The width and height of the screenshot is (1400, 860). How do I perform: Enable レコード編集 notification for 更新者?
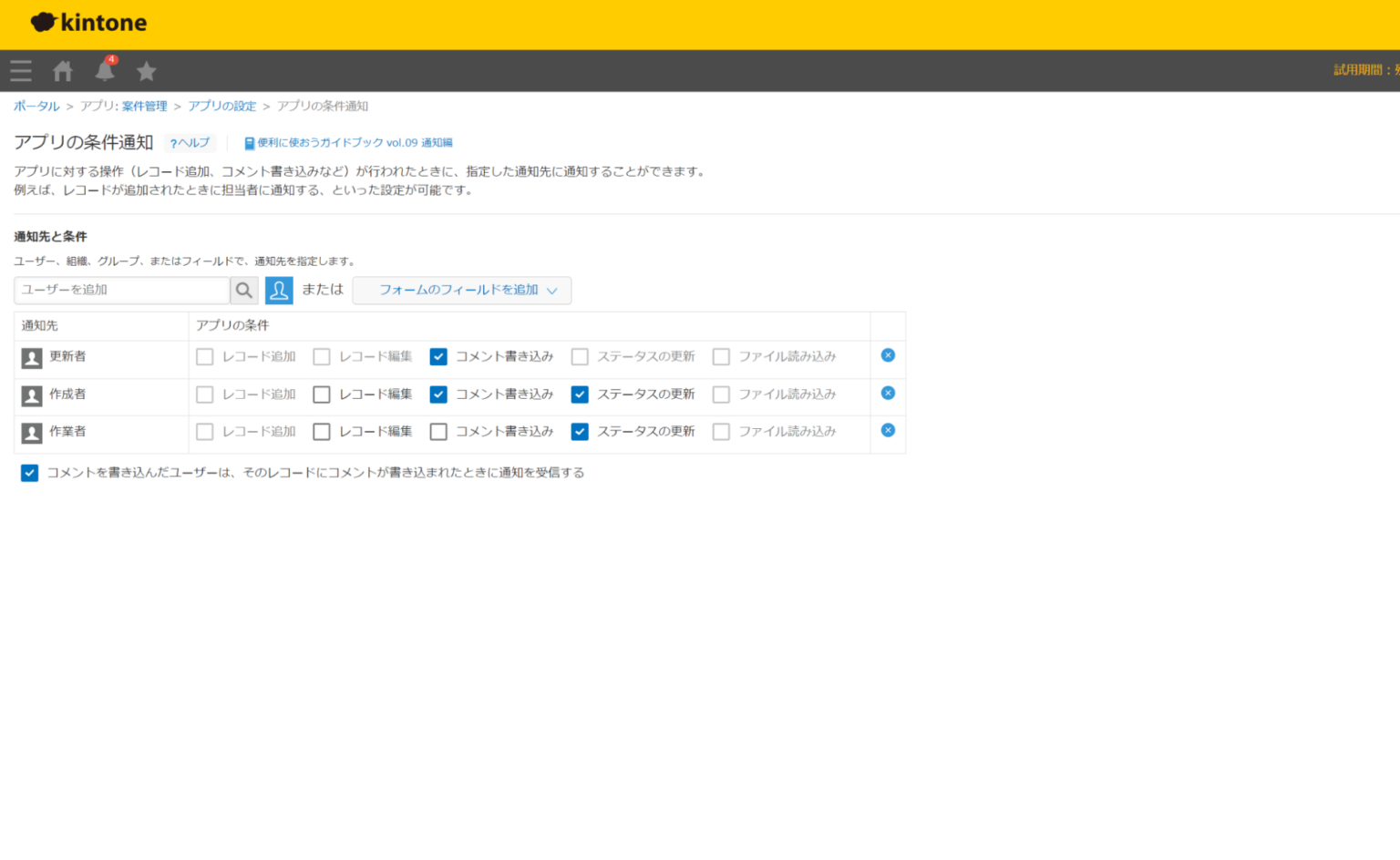click(x=322, y=356)
